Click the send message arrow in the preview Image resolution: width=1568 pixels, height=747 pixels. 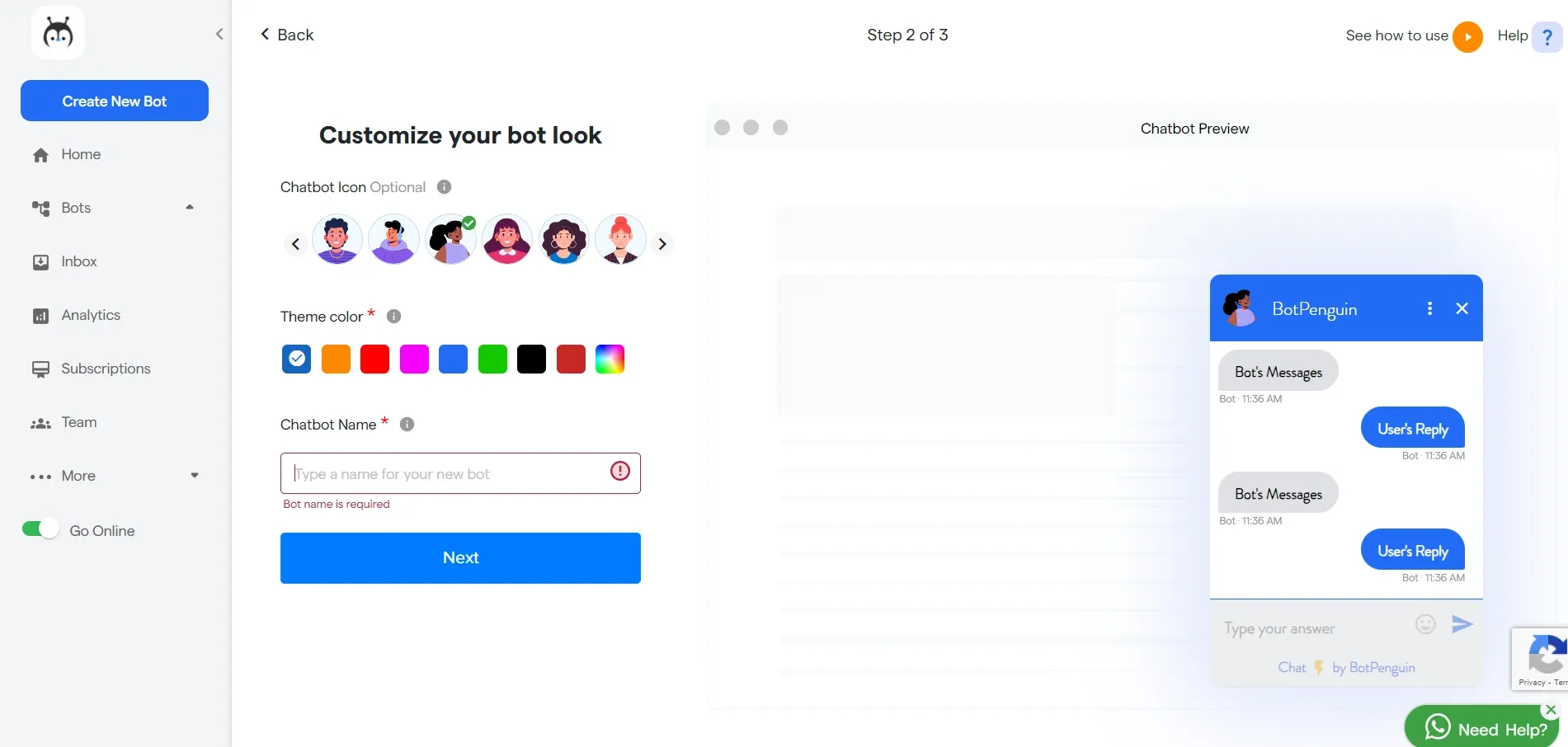coord(1462,624)
